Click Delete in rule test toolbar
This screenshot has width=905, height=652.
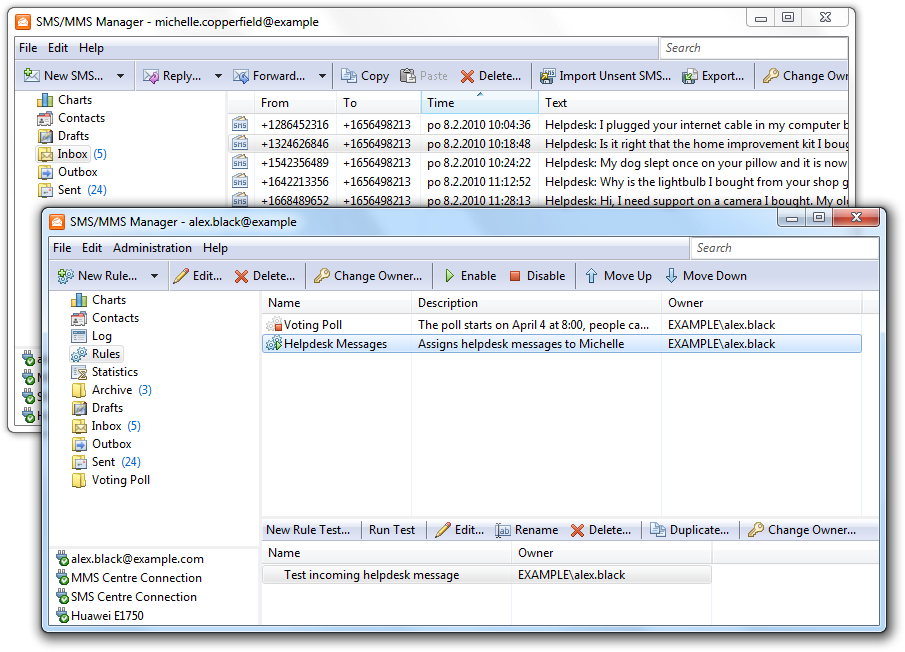pos(601,530)
